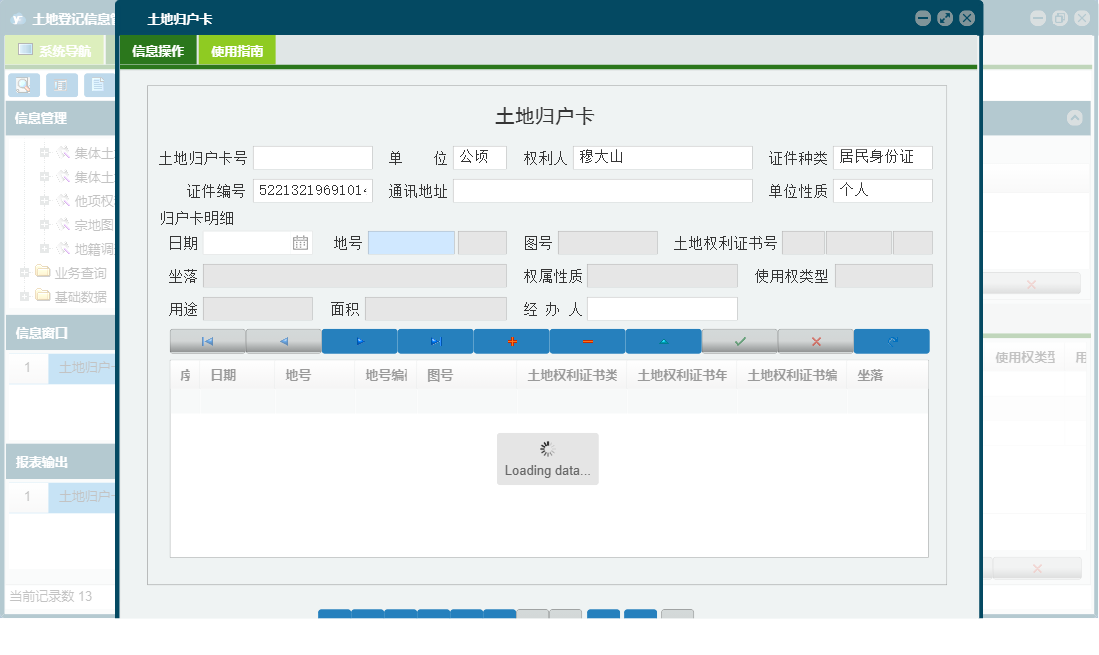Go to first record in navigator bar
Image resolution: width=1099 pixels, height=655 pixels.
pyautogui.click(x=207, y=341)
